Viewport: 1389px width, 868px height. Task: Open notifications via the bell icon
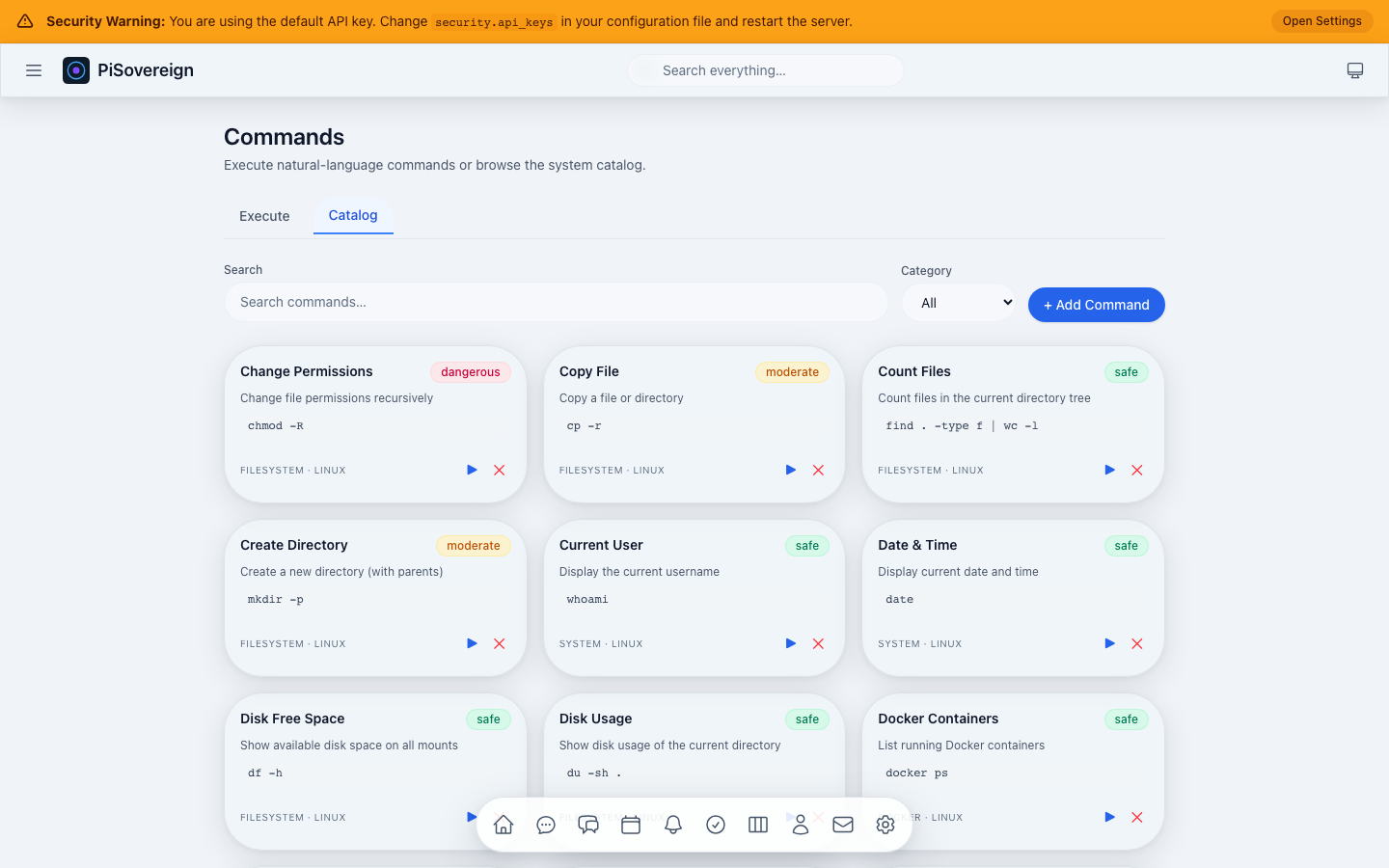pos(673,825)
